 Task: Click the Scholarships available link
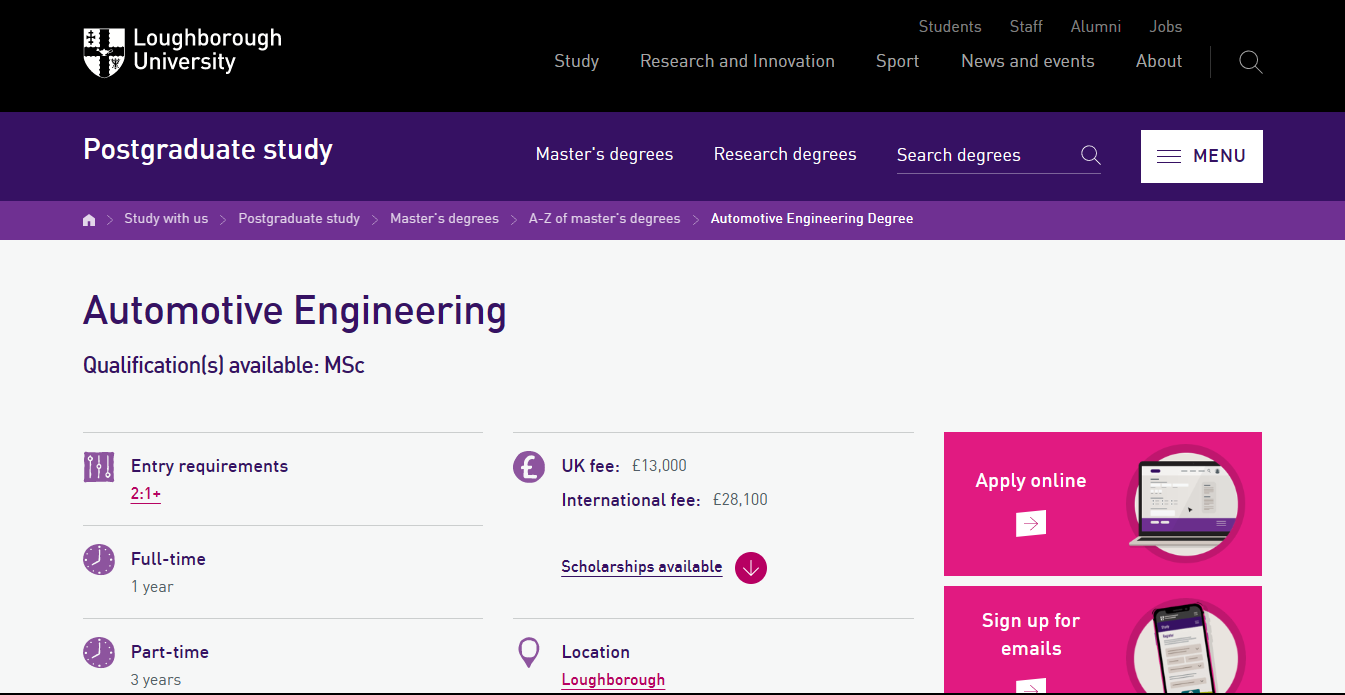pyautogui.click(x=641, y=567)
